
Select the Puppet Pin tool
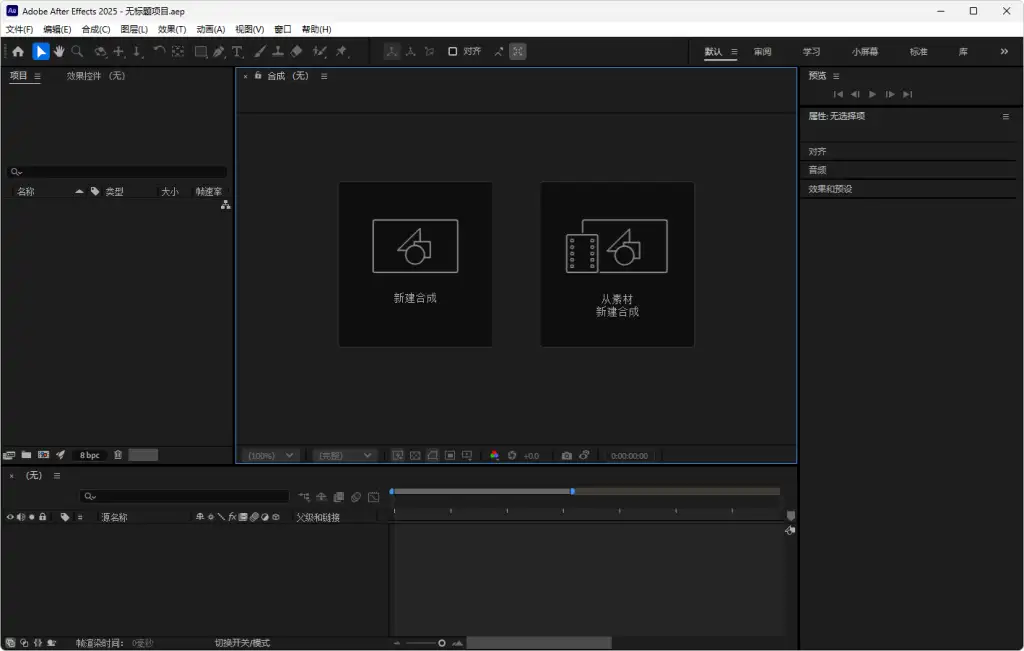[342, 52]
